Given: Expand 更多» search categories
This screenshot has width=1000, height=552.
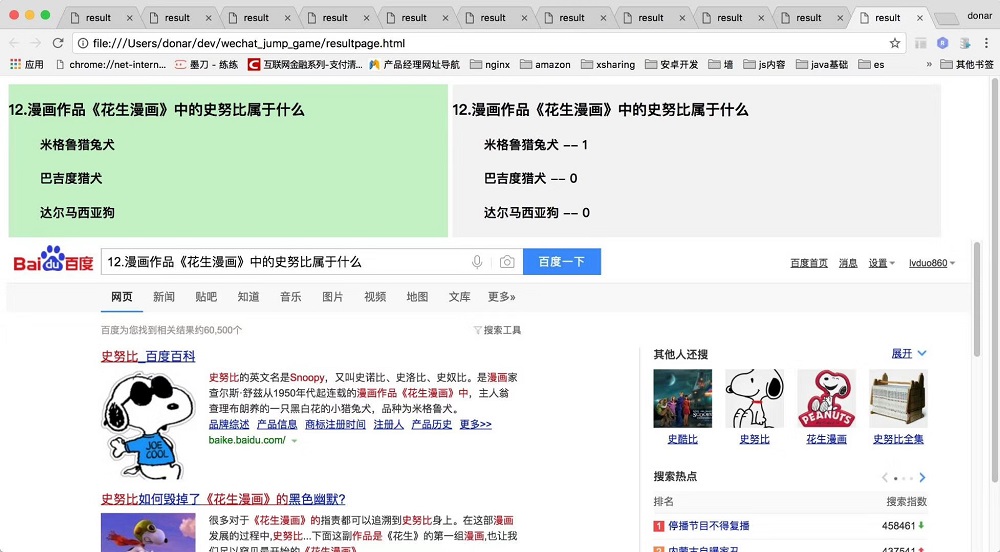Looking at the screenshot, I should [x=501, y=297].
